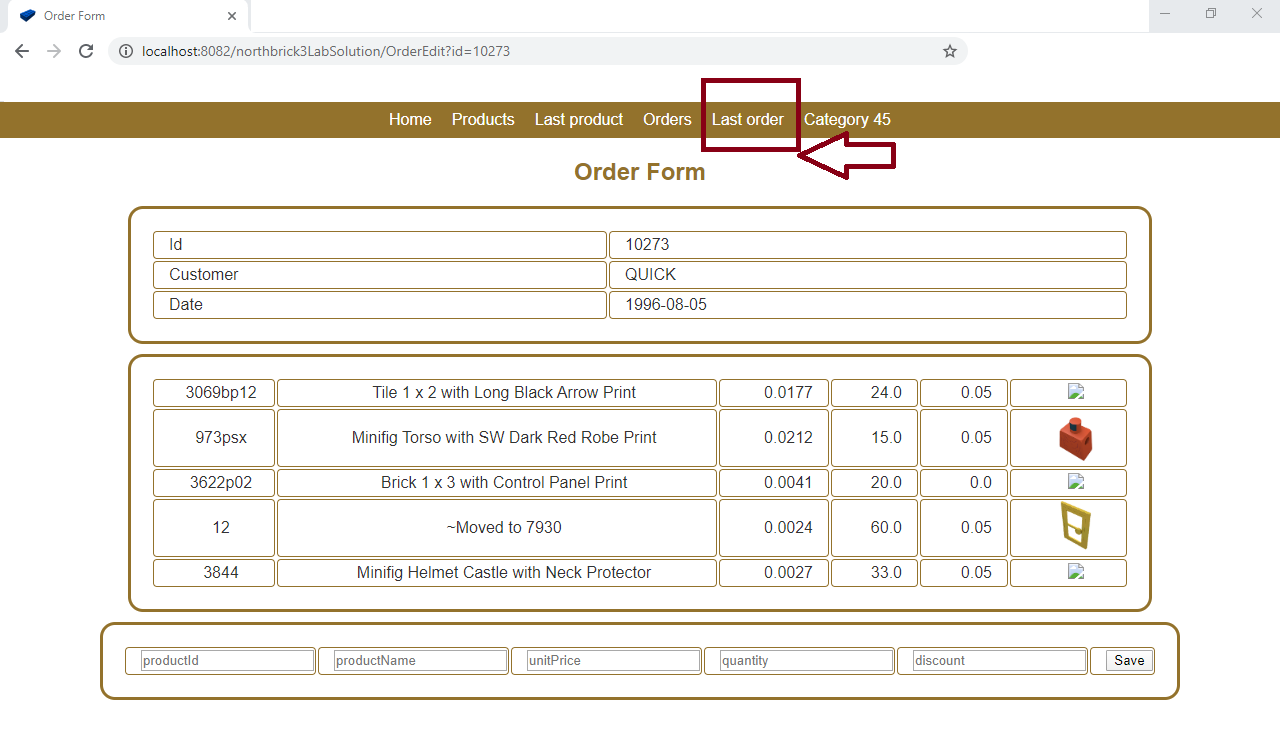Focus the productId input field
This screenshot has height=748, width=1282.
point(227,661)
